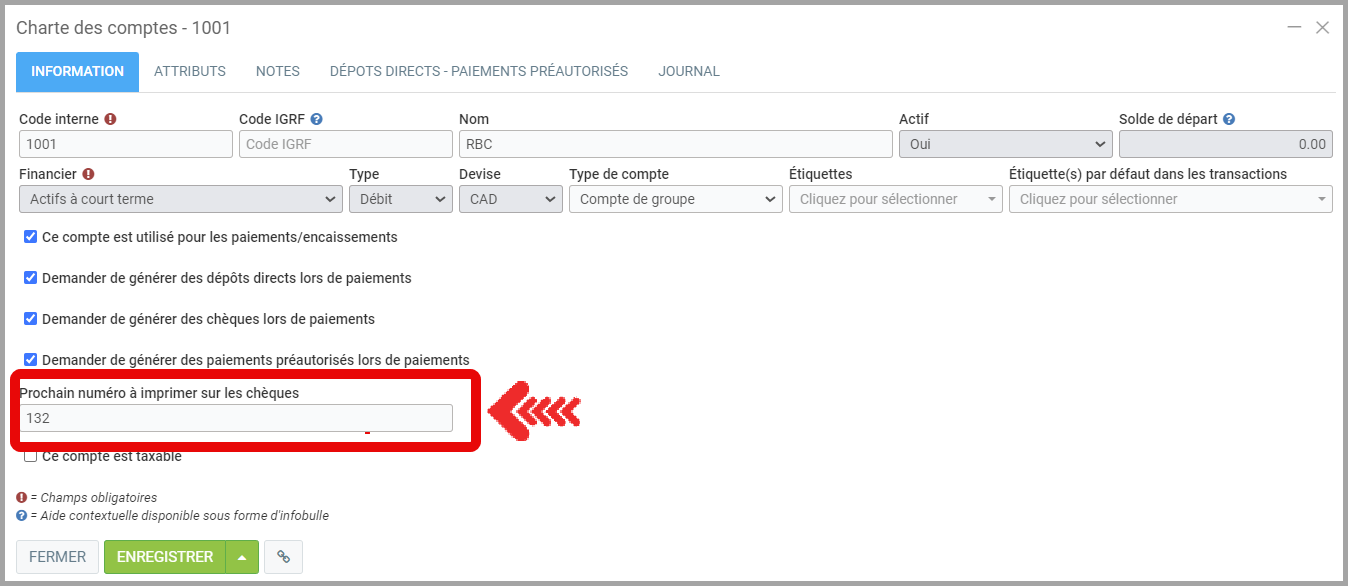The width and height of the screenshot is (1348, 586).
Task: Disable generating chèques on payments
Action: (x=31, y=319)
